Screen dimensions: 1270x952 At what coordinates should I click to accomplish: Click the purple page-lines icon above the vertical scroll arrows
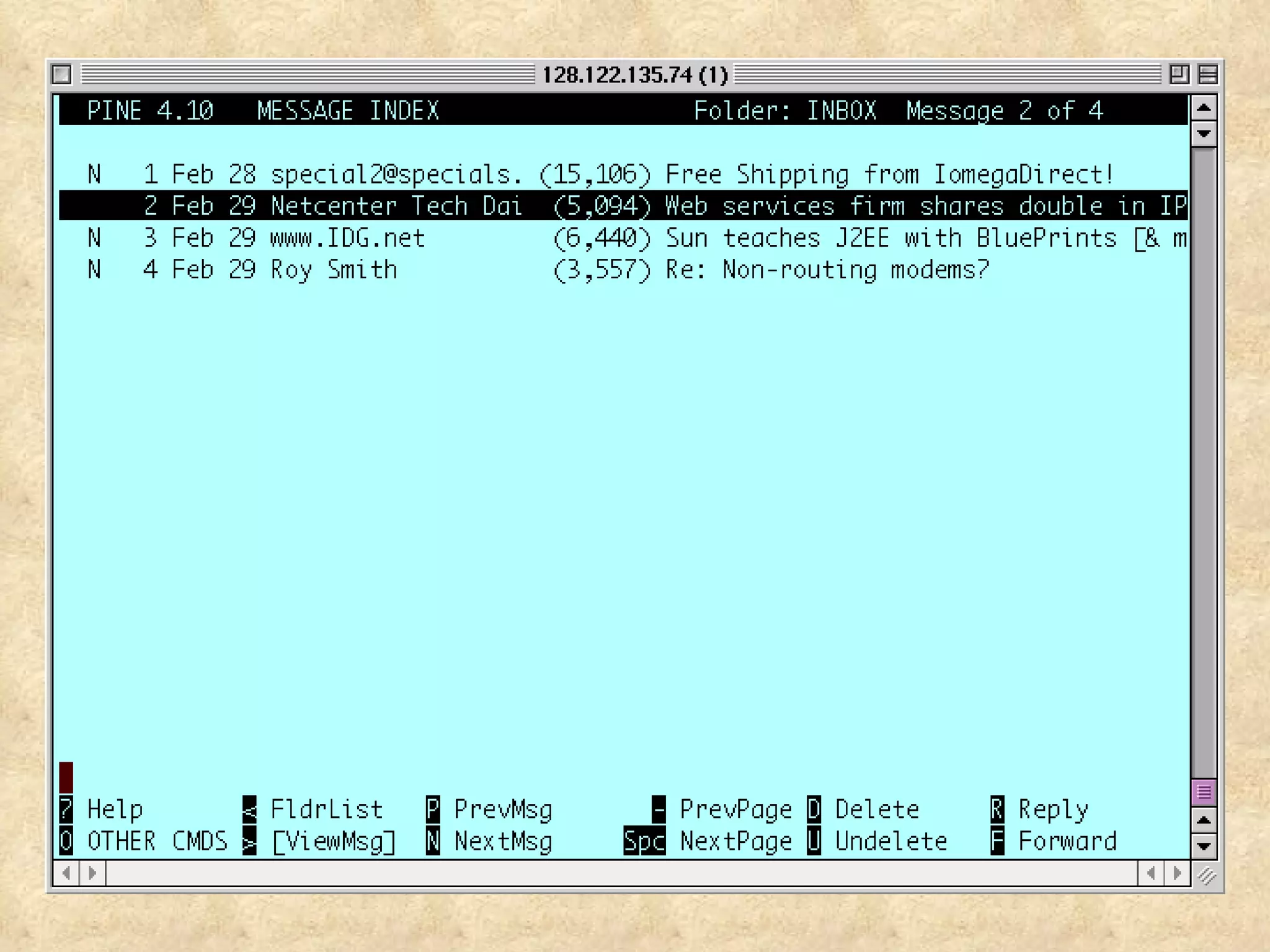tap(1204, 792)
